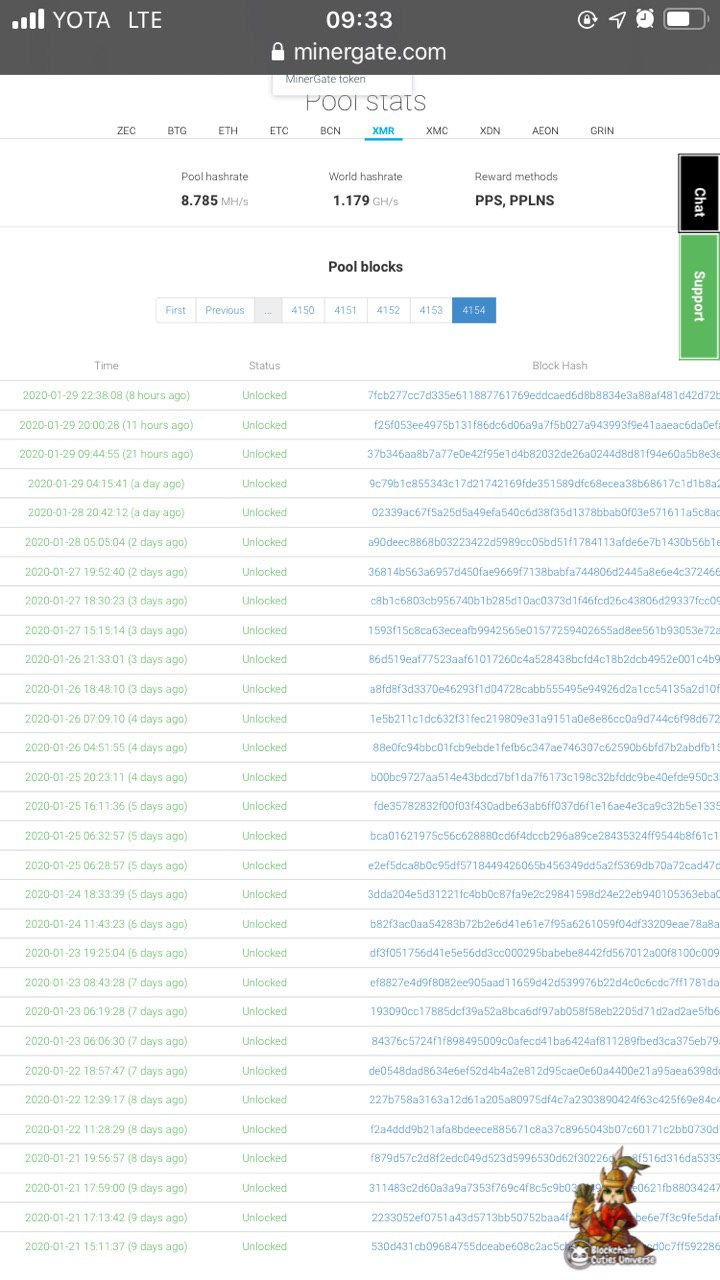The height and width of the screenshot is (1280, 720).
Task: Click the Pool hashrate 8.785 MH/s value
Action: point(214,201)
